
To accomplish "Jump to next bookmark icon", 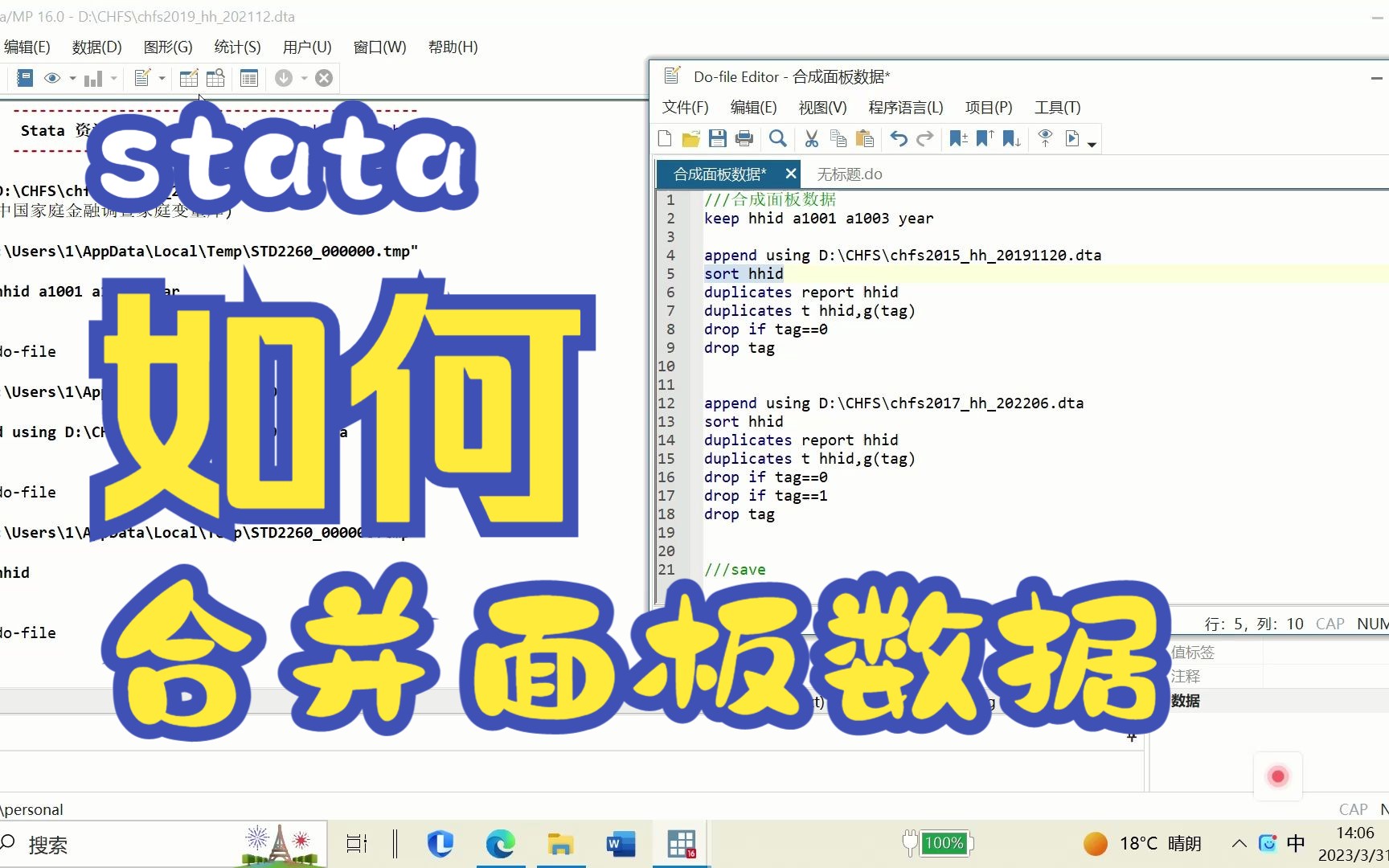I will [x=1012, y=138].
